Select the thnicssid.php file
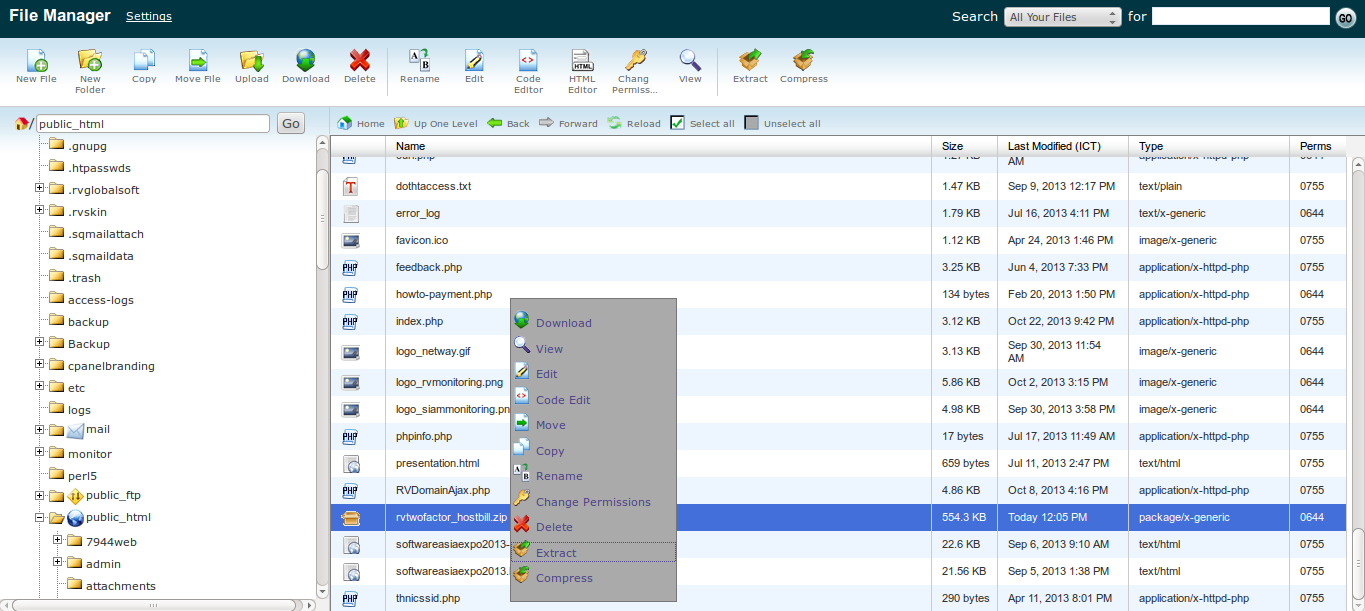The image size is (1365, 611). coord(428,598)
